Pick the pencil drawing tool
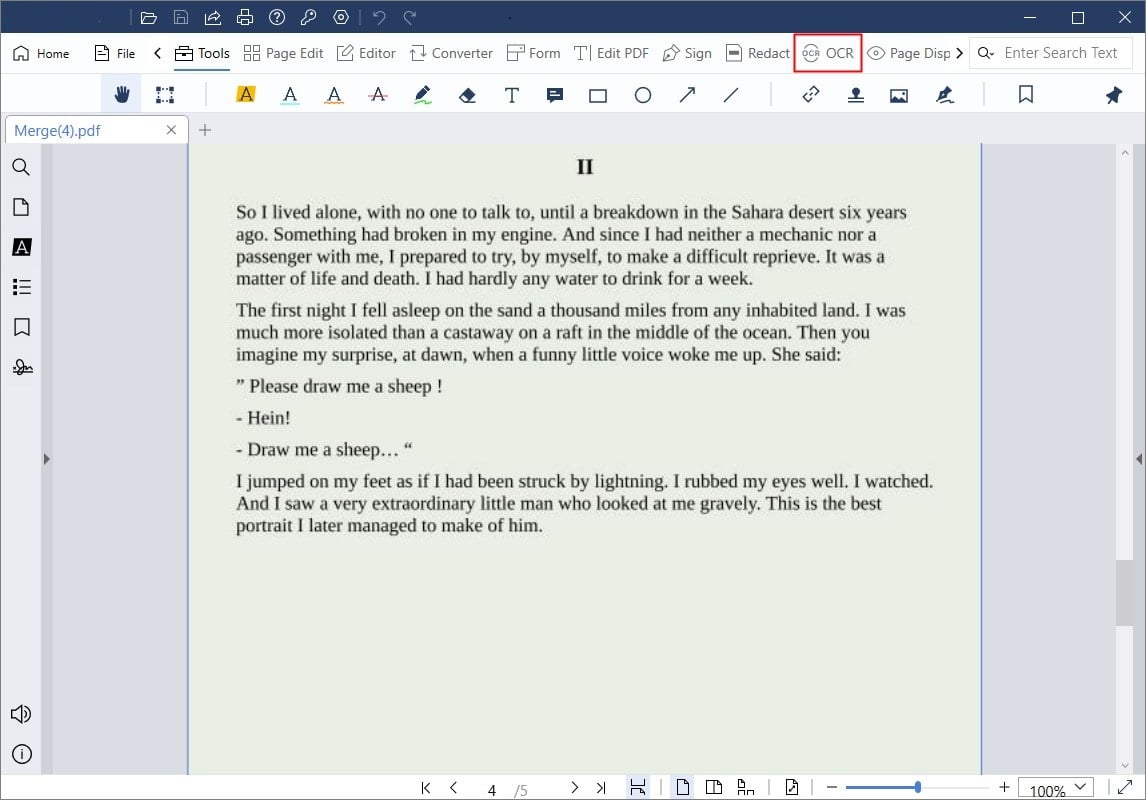Viewport: 1146px width, 800px height. 422,95
